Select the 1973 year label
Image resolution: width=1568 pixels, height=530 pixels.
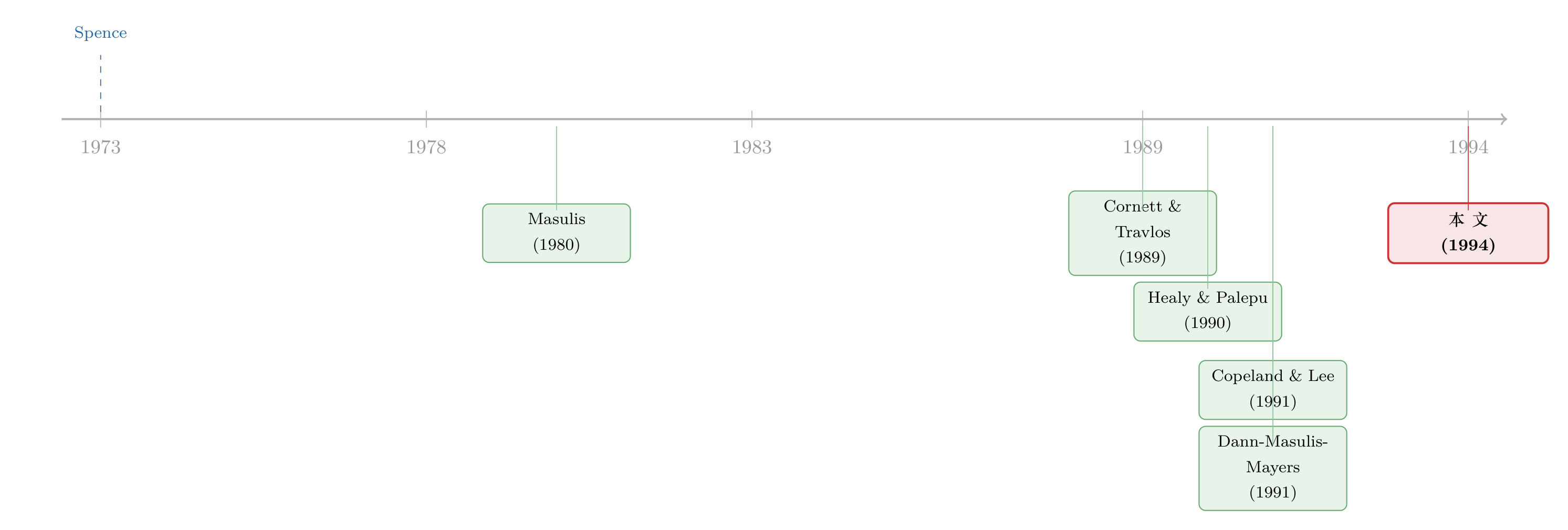100,147
